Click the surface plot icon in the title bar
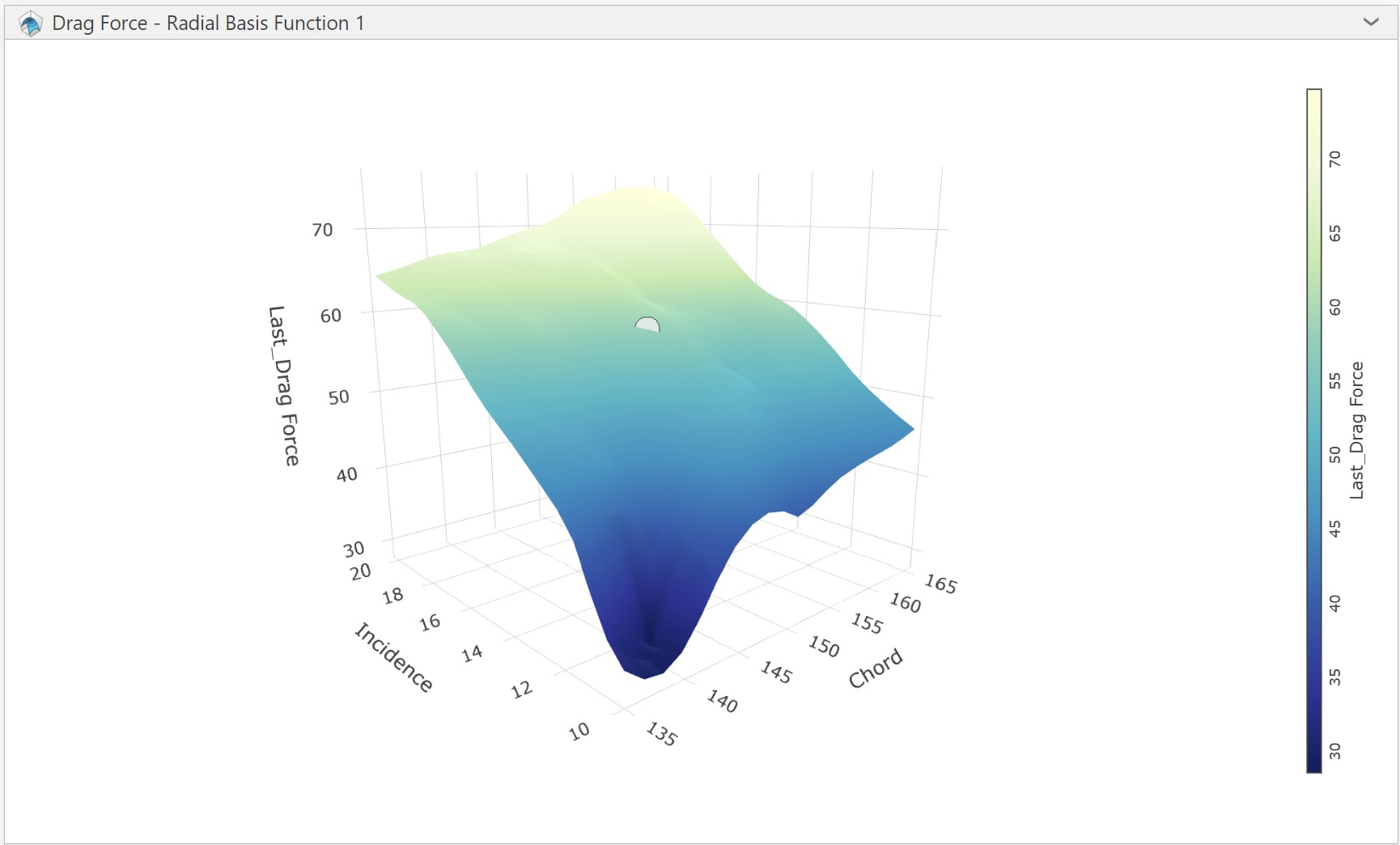The width and height of the screenshot is (1400, 845). coord(30,23)
